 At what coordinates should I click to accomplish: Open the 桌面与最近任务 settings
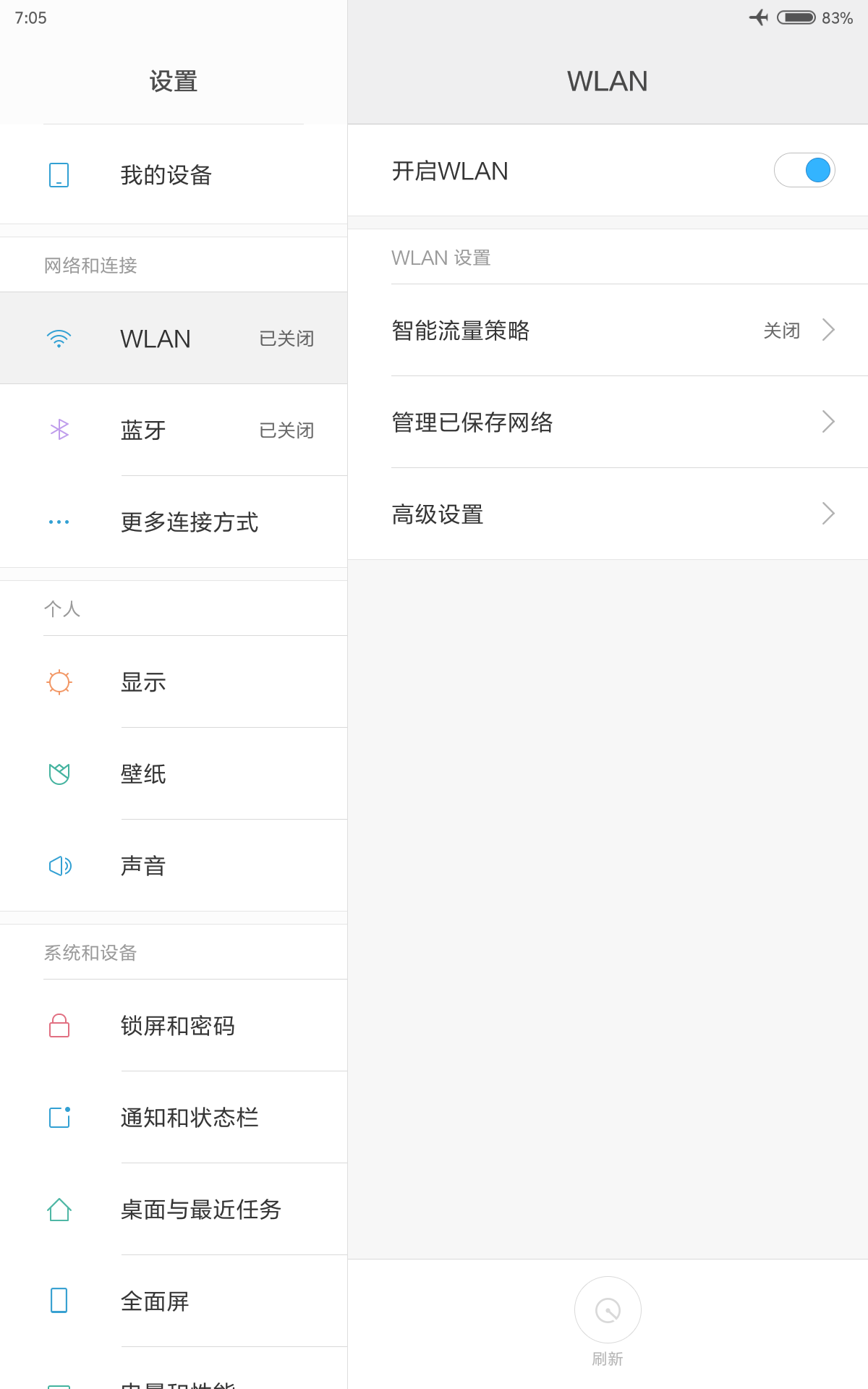(201, 1210)
